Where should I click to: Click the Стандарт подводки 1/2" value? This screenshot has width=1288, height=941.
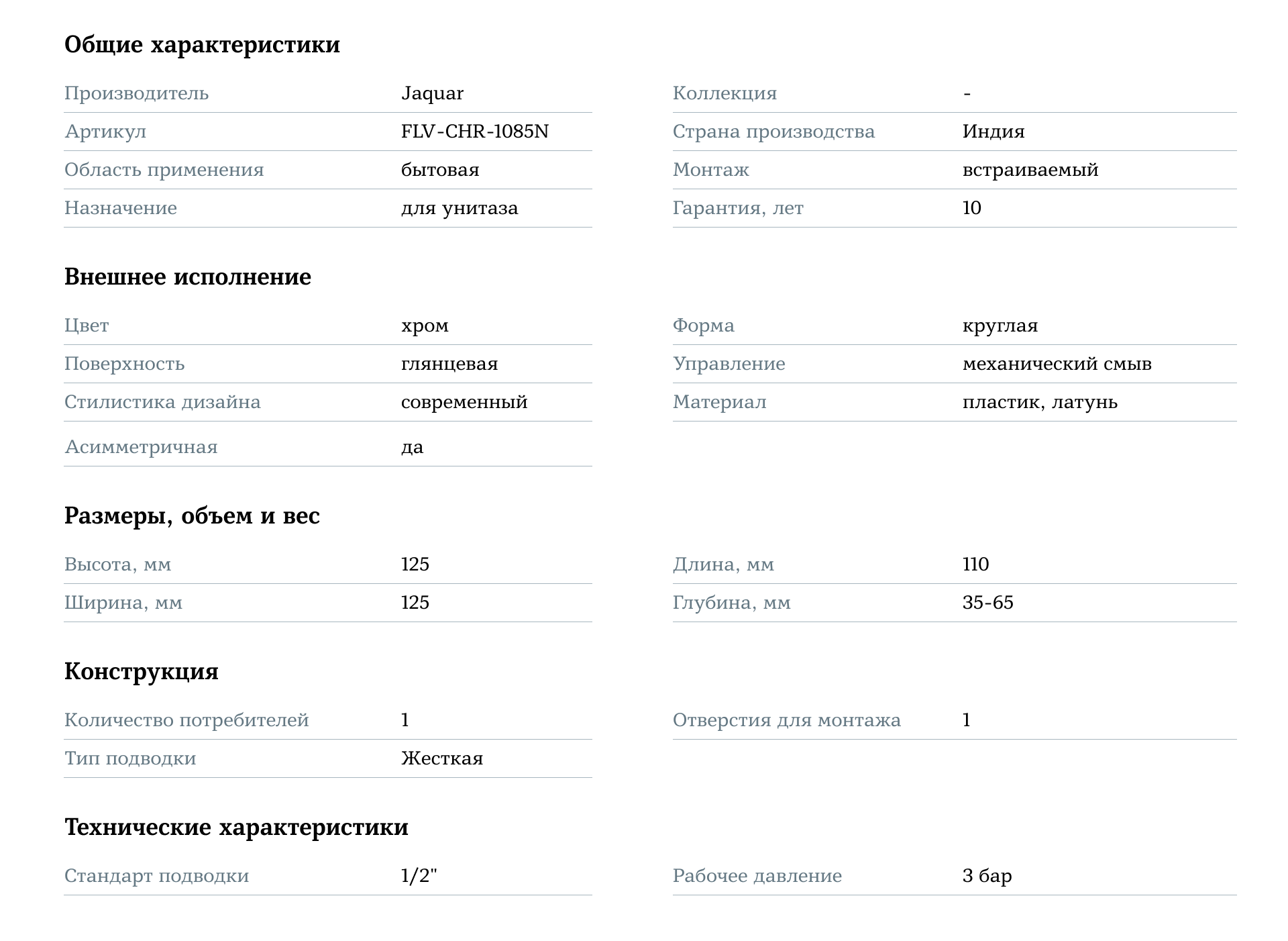coord(419,876)
